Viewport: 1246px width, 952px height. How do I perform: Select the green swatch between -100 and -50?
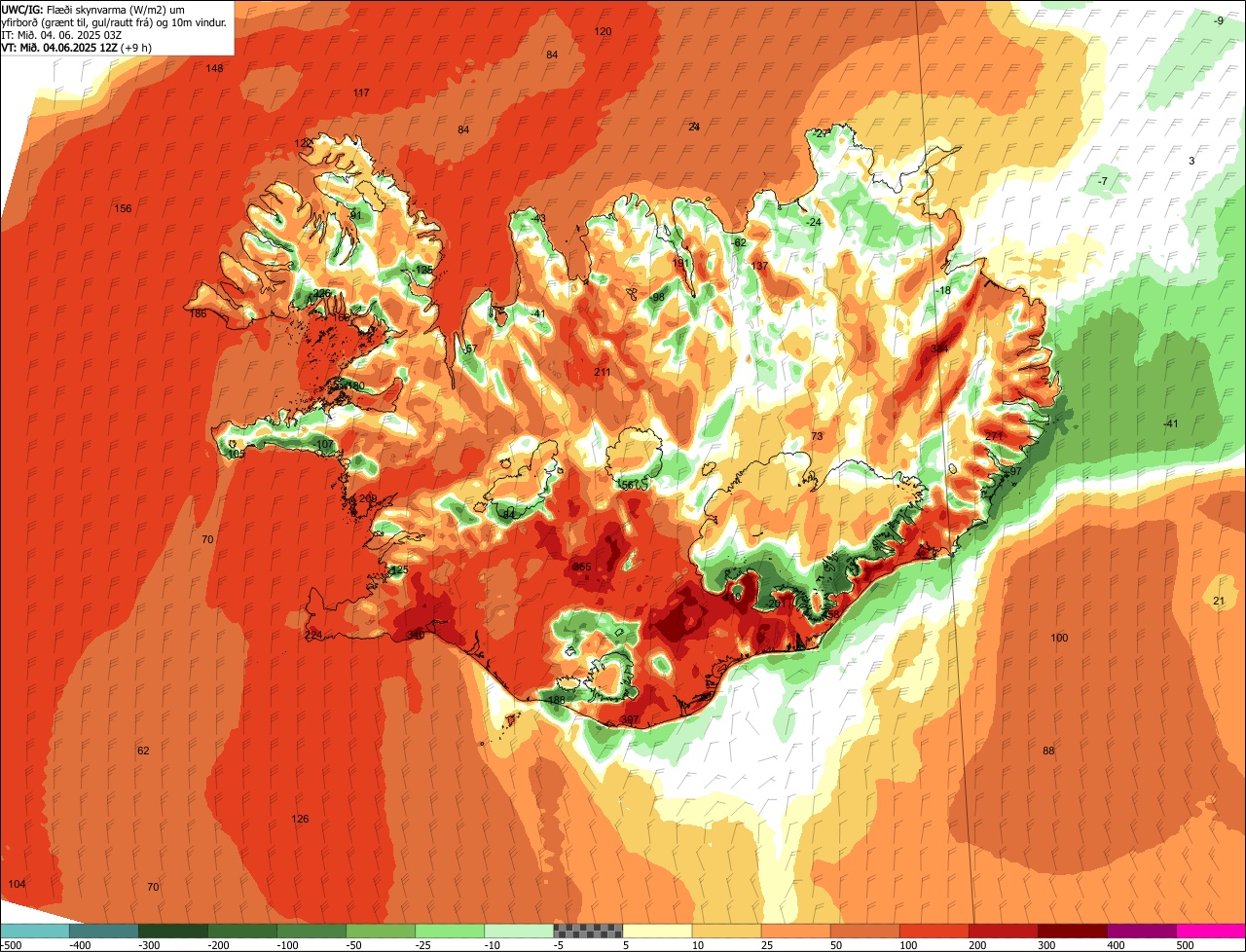311,930
